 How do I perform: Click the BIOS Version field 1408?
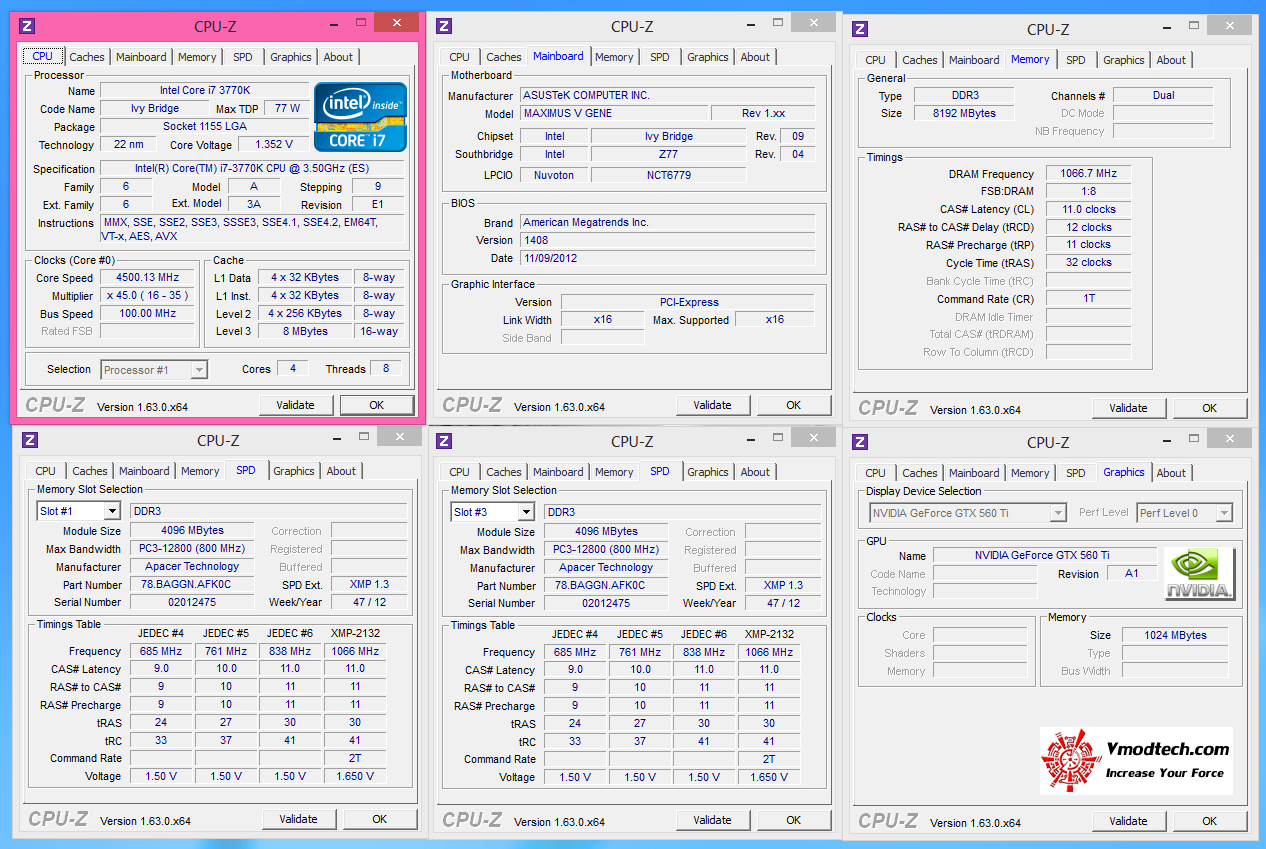pyautogui.click(x=667, y=241)
